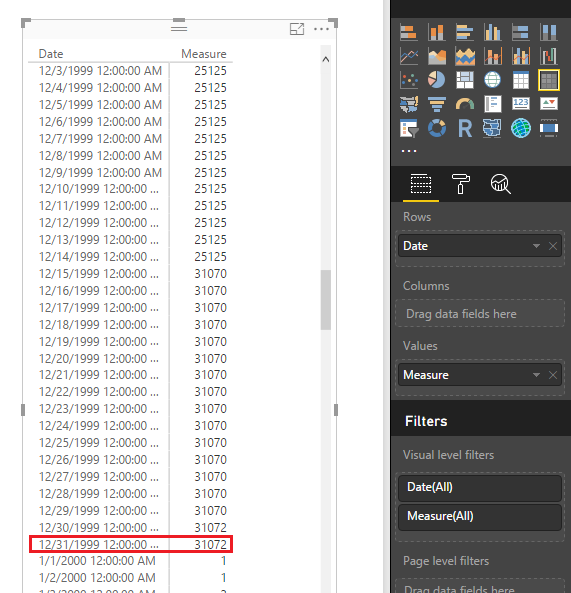Select the 12/15/1999 date row
This screenshot has width=571, height=593.
click(131, 274)
